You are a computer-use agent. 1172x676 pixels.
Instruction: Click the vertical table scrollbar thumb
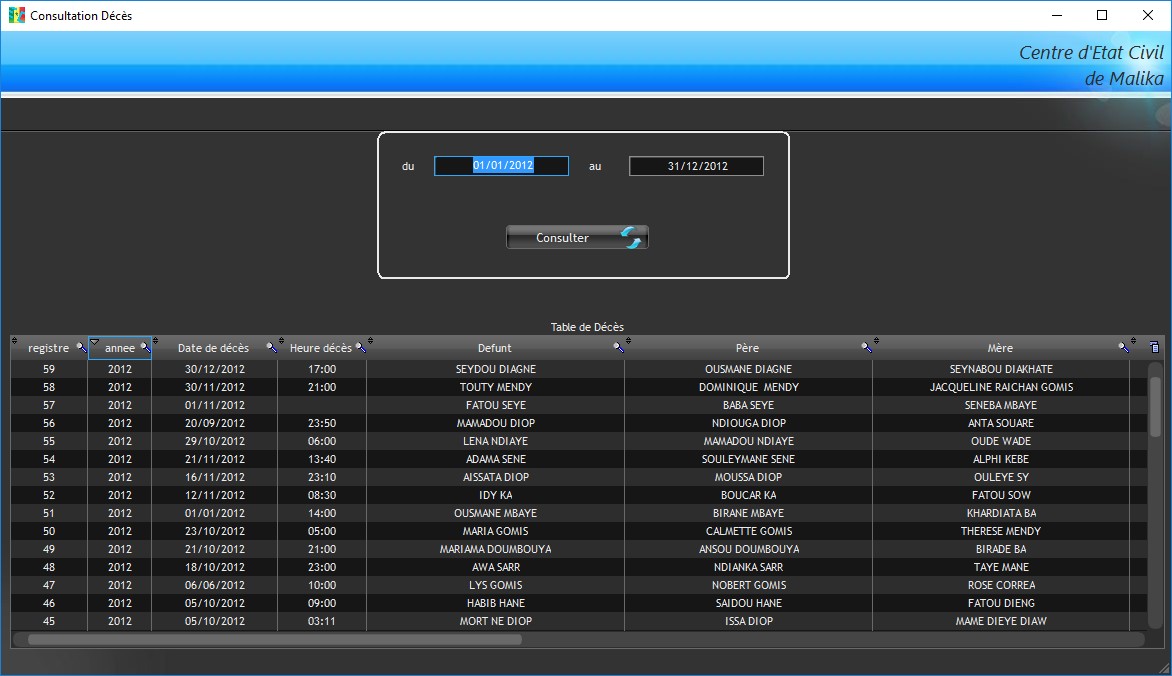[1155, 405]
